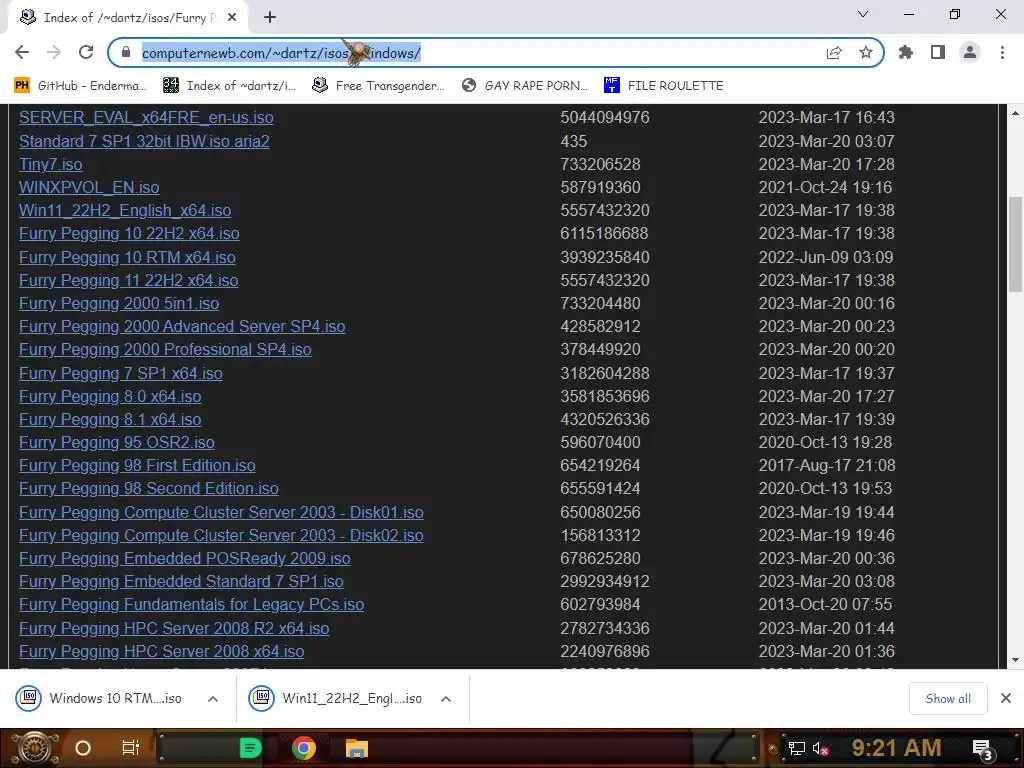Open the 98 Second Edition.iso link
Screen dimensions: 1024x768
149,488
